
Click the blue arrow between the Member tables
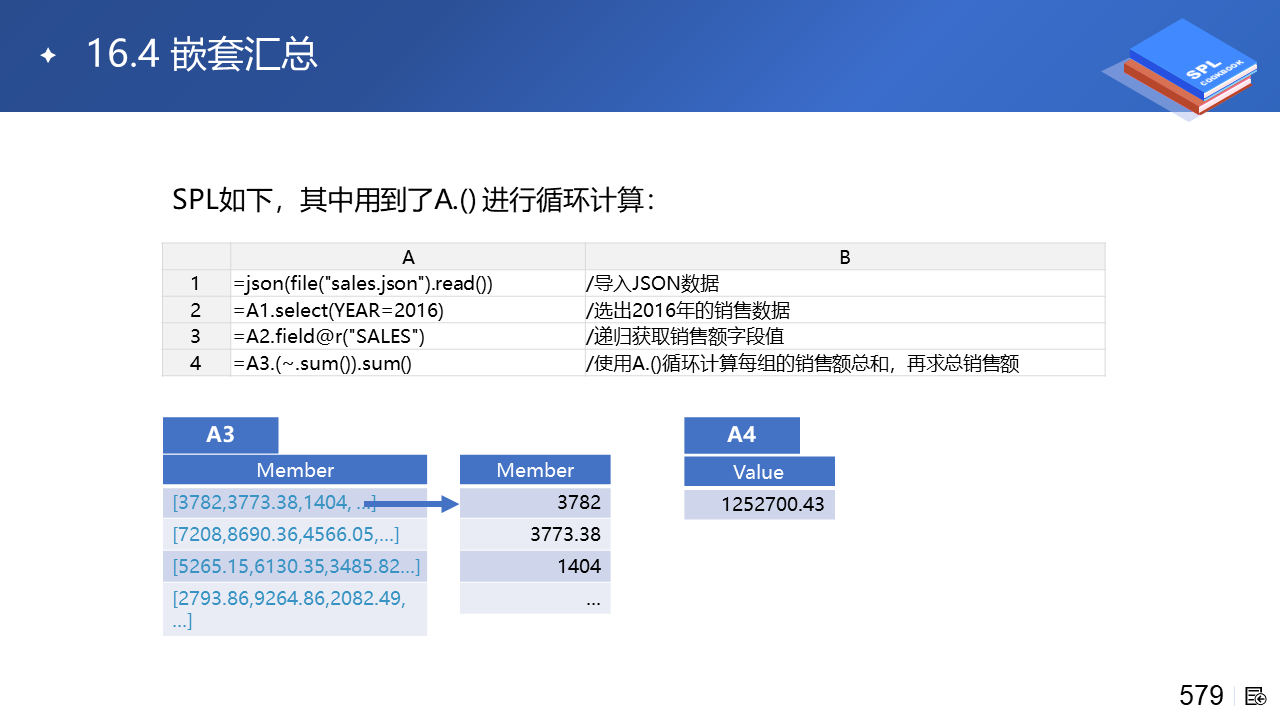point(409,504)
